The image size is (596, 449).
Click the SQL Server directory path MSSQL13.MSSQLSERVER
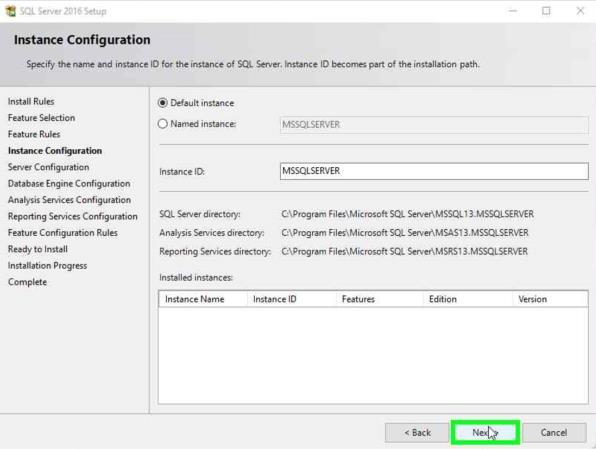pos(407,214)
